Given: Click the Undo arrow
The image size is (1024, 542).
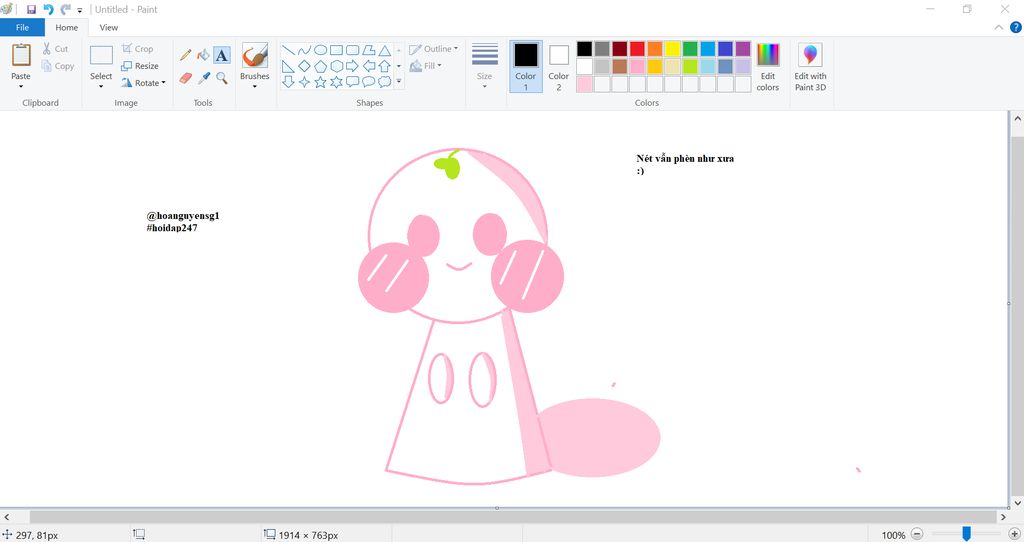Looking at the screenshot, I should click(48, 9).
